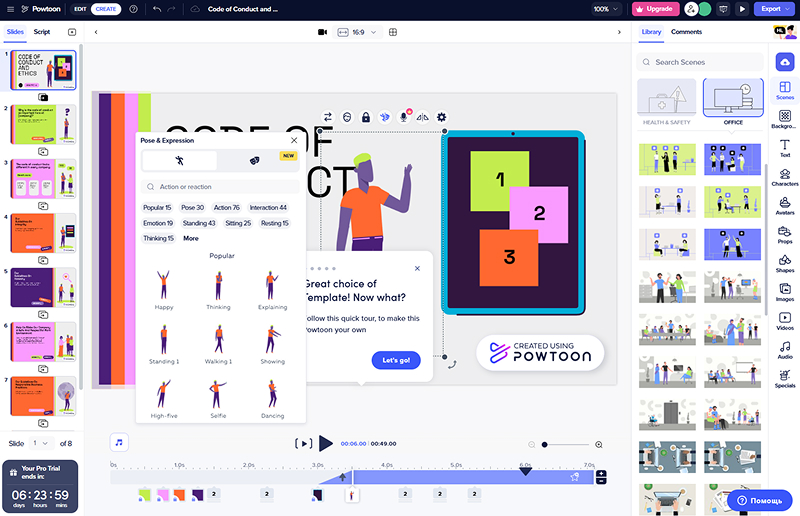Click the swap character icon
Viewport: 800px width, 516px height.
click(x=328, y=117)
